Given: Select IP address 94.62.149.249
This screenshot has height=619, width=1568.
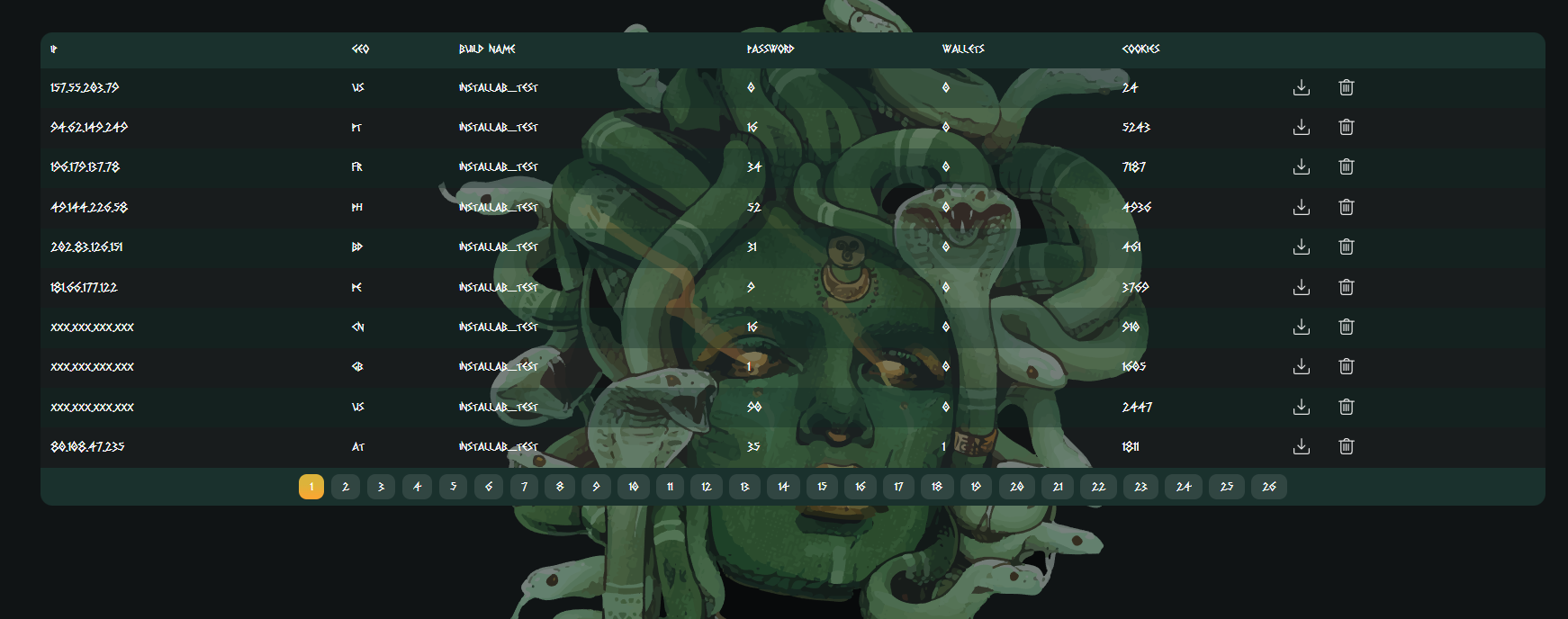Looking at the screenshot, I should [x=89, y=127].
